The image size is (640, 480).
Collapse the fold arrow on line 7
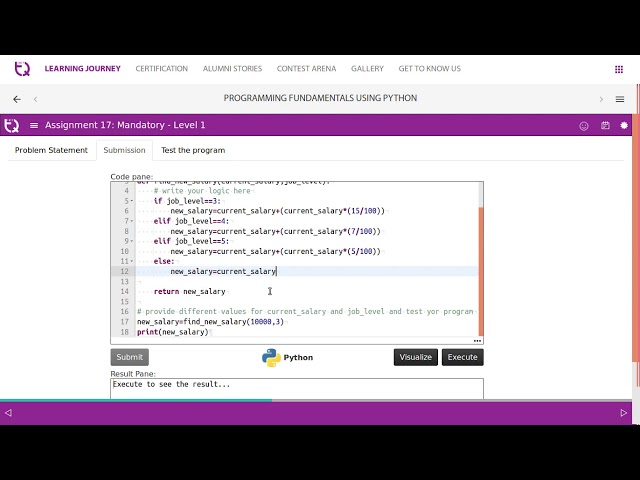pos(132,221)
